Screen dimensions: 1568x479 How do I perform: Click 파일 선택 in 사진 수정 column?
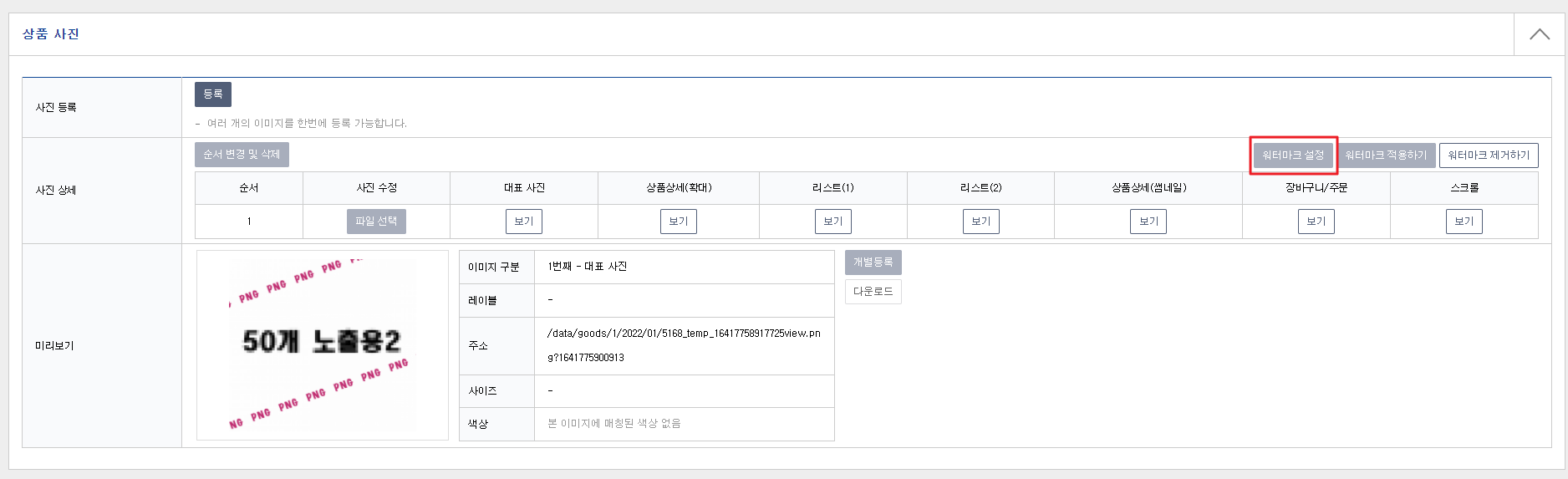(376, 222)
